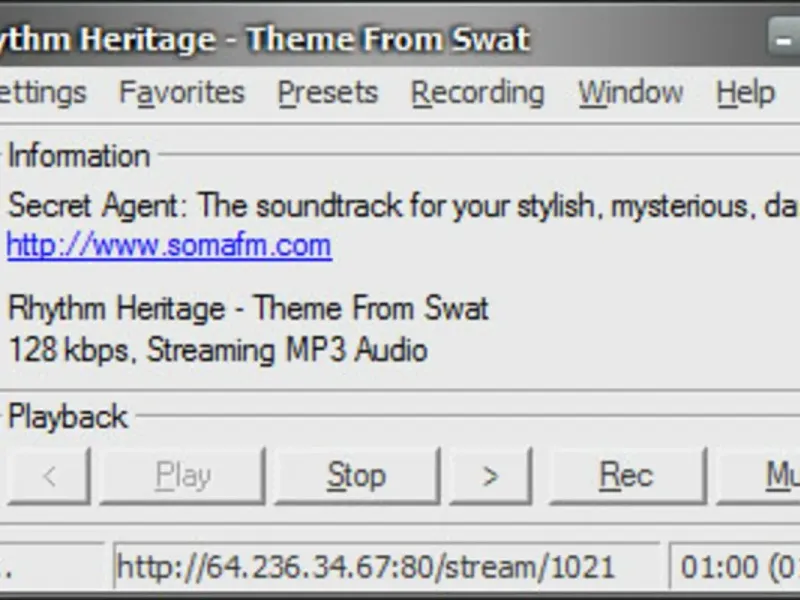Image resolution: width=800 pixels, height=600 pixels.
Task: Click the Rhythm Heritage - Theme From Swat track text
Action: (x=248, y=308)
